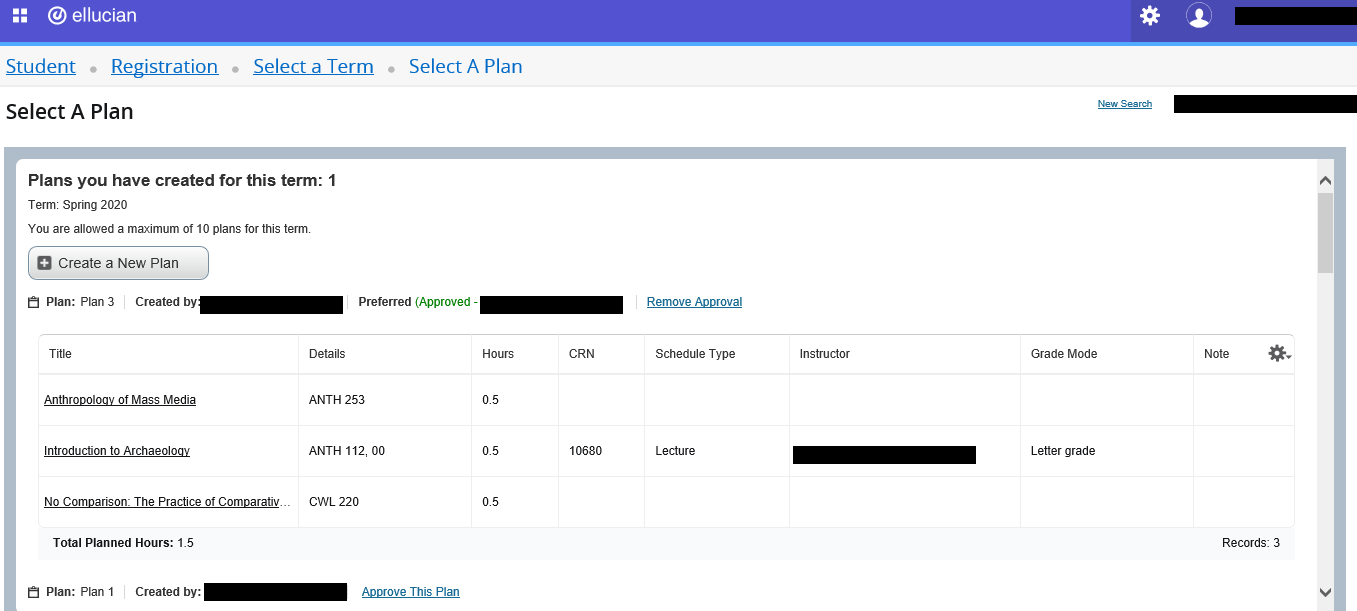Click the plus icon on Create a New Plan

pyautogui.click(x=44, y=263)
